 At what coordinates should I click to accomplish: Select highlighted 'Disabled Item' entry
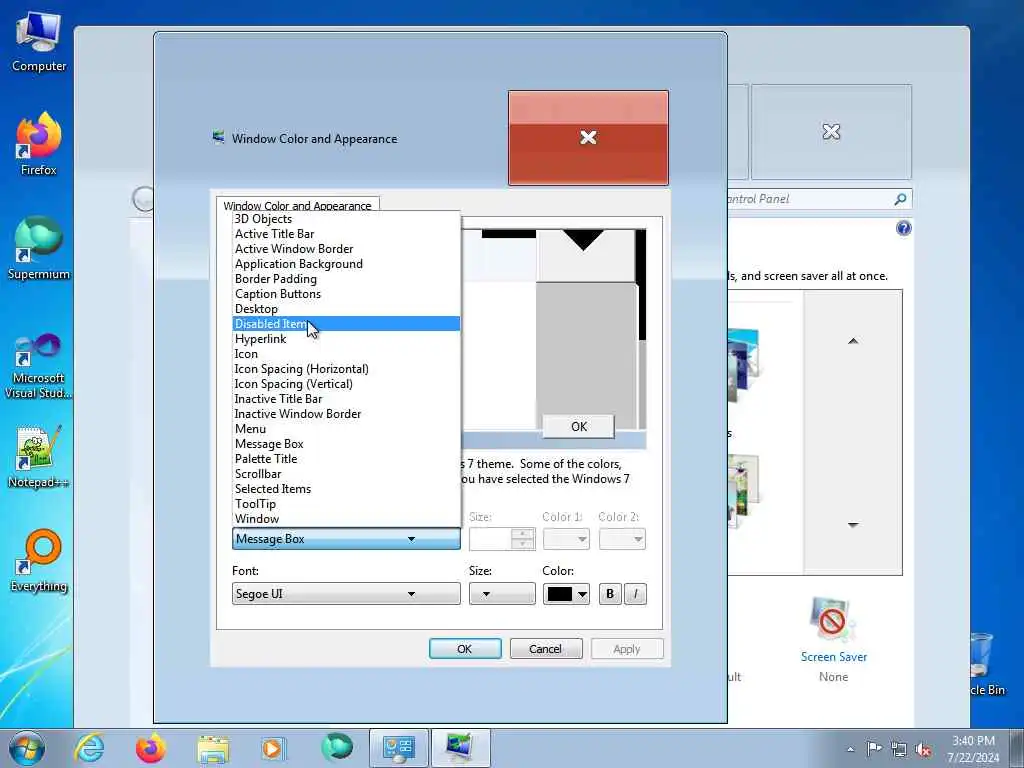point(346,324)
